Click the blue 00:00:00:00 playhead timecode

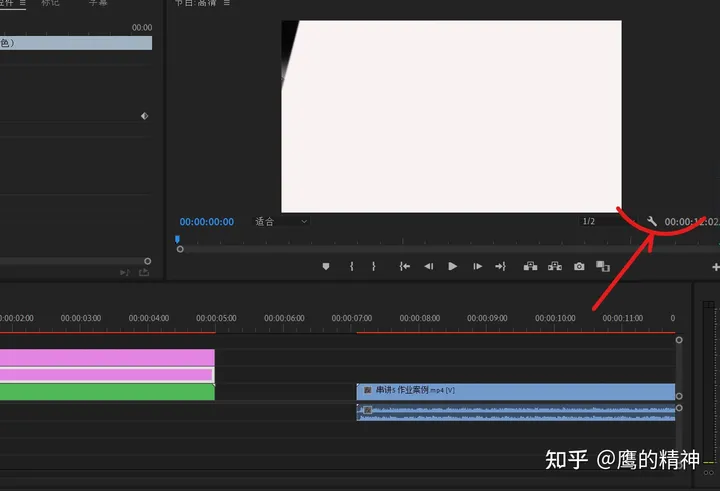tap(207, 222)
